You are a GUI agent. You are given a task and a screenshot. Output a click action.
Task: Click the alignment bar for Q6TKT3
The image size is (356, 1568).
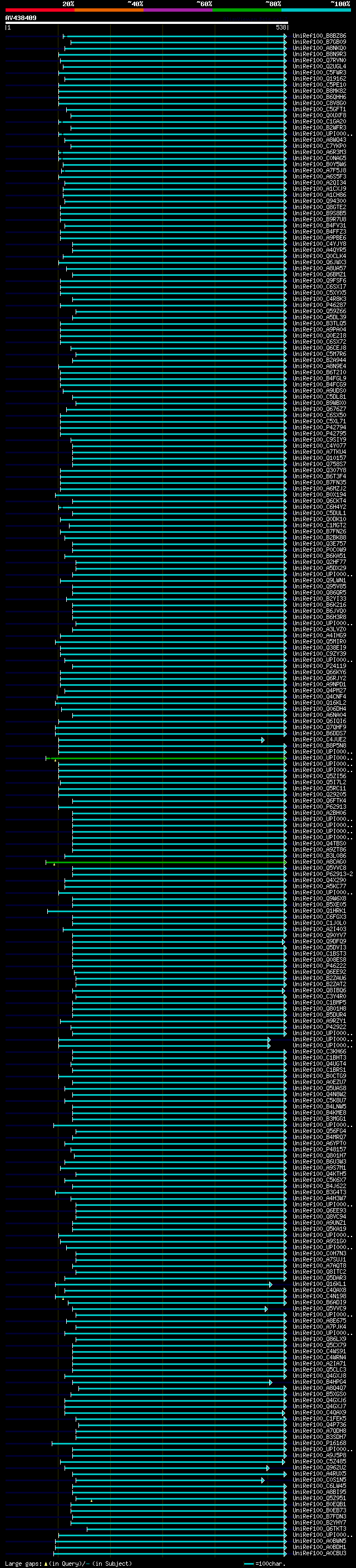coord(186,1530)
